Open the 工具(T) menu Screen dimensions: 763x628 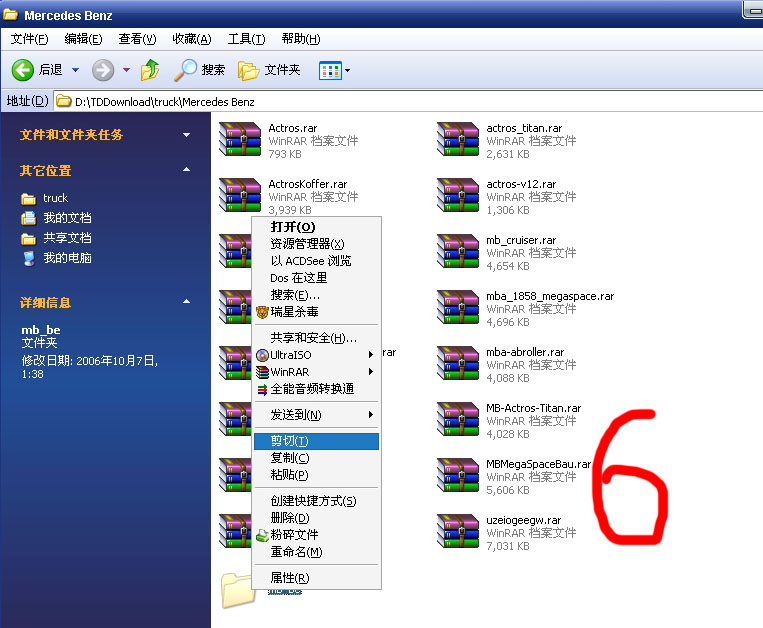click(246, 39)
